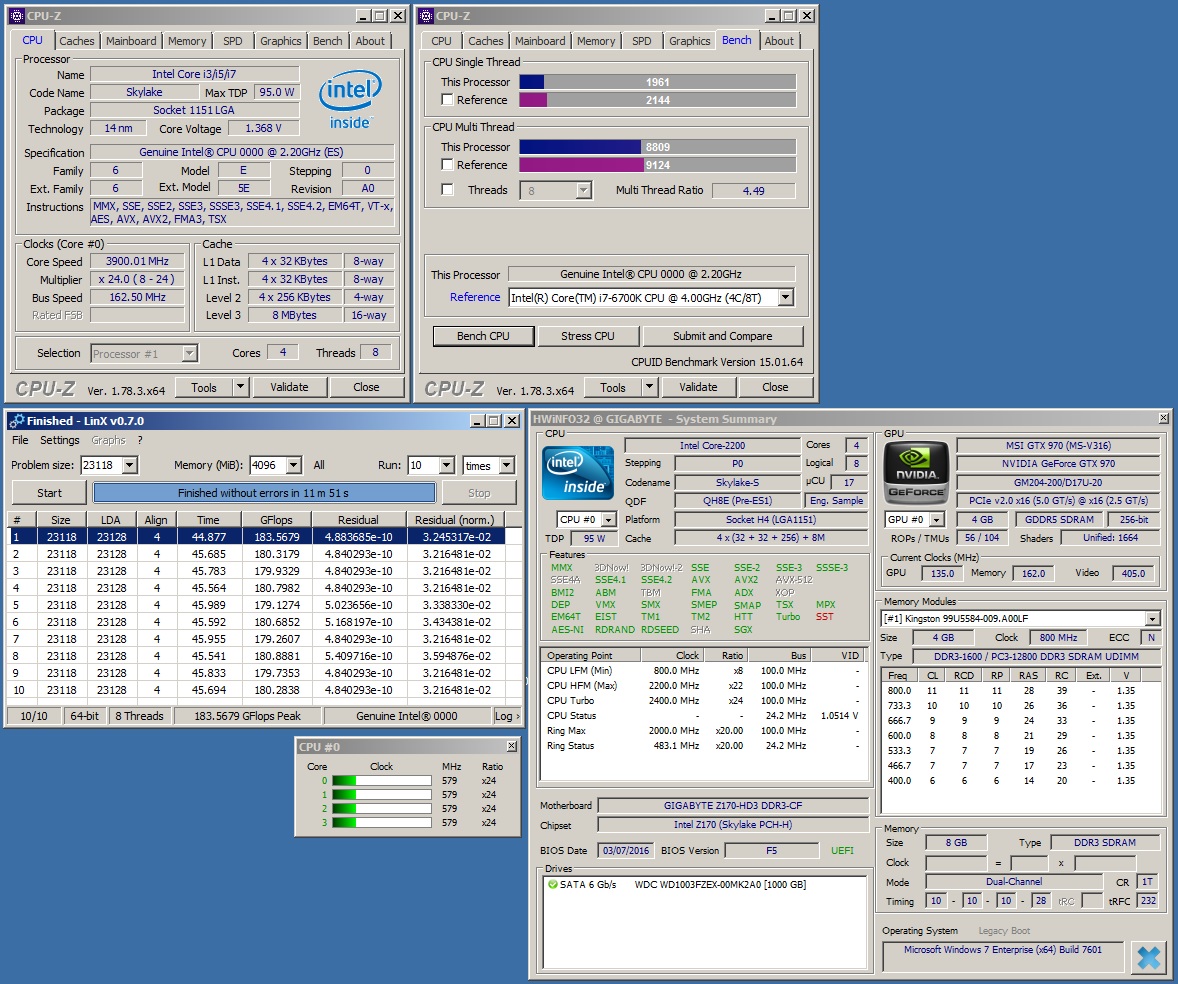Open the Kingston memory module selector
The width and height of the screenshot is (1178, 984).
(x=1152, y=619)
